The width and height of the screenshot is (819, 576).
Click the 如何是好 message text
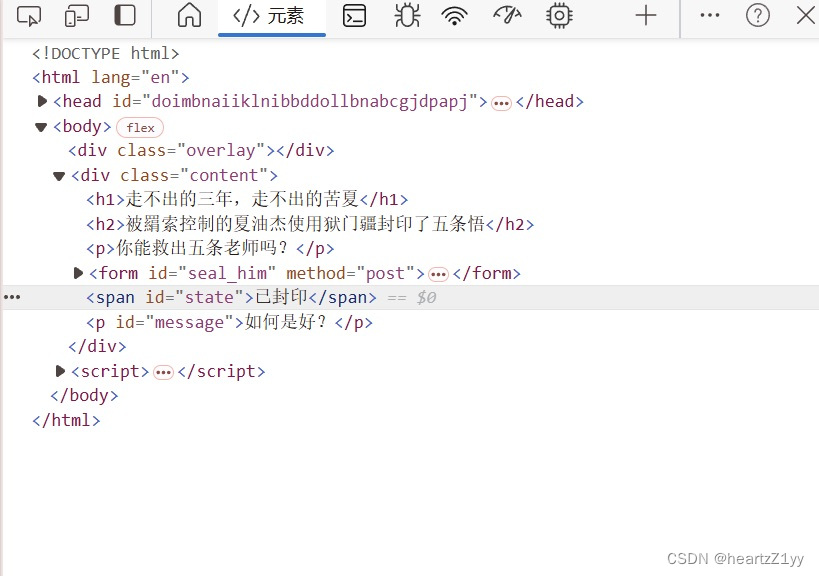click(286, 322)
